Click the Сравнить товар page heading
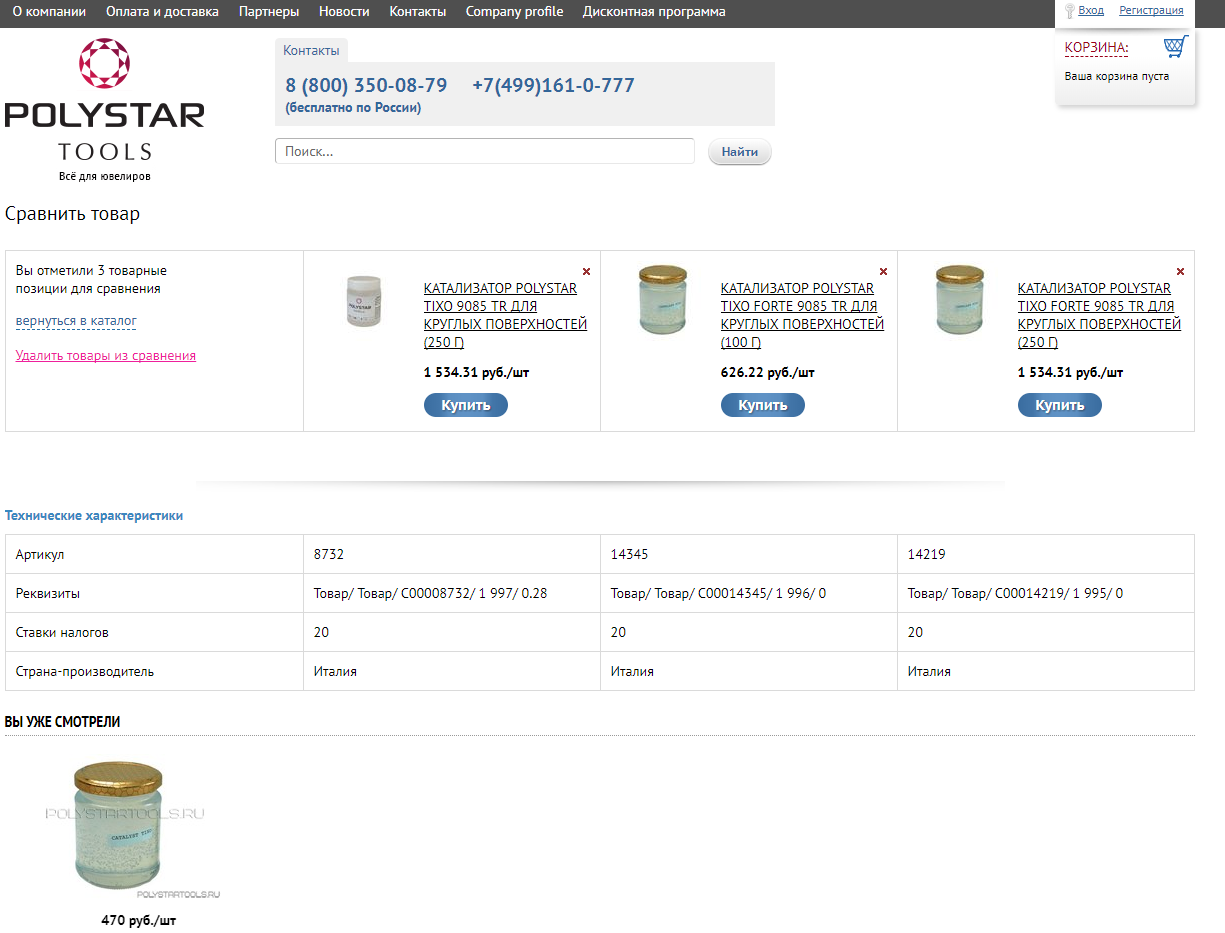Screen dimensions: 1225x933 pos(72,214)
